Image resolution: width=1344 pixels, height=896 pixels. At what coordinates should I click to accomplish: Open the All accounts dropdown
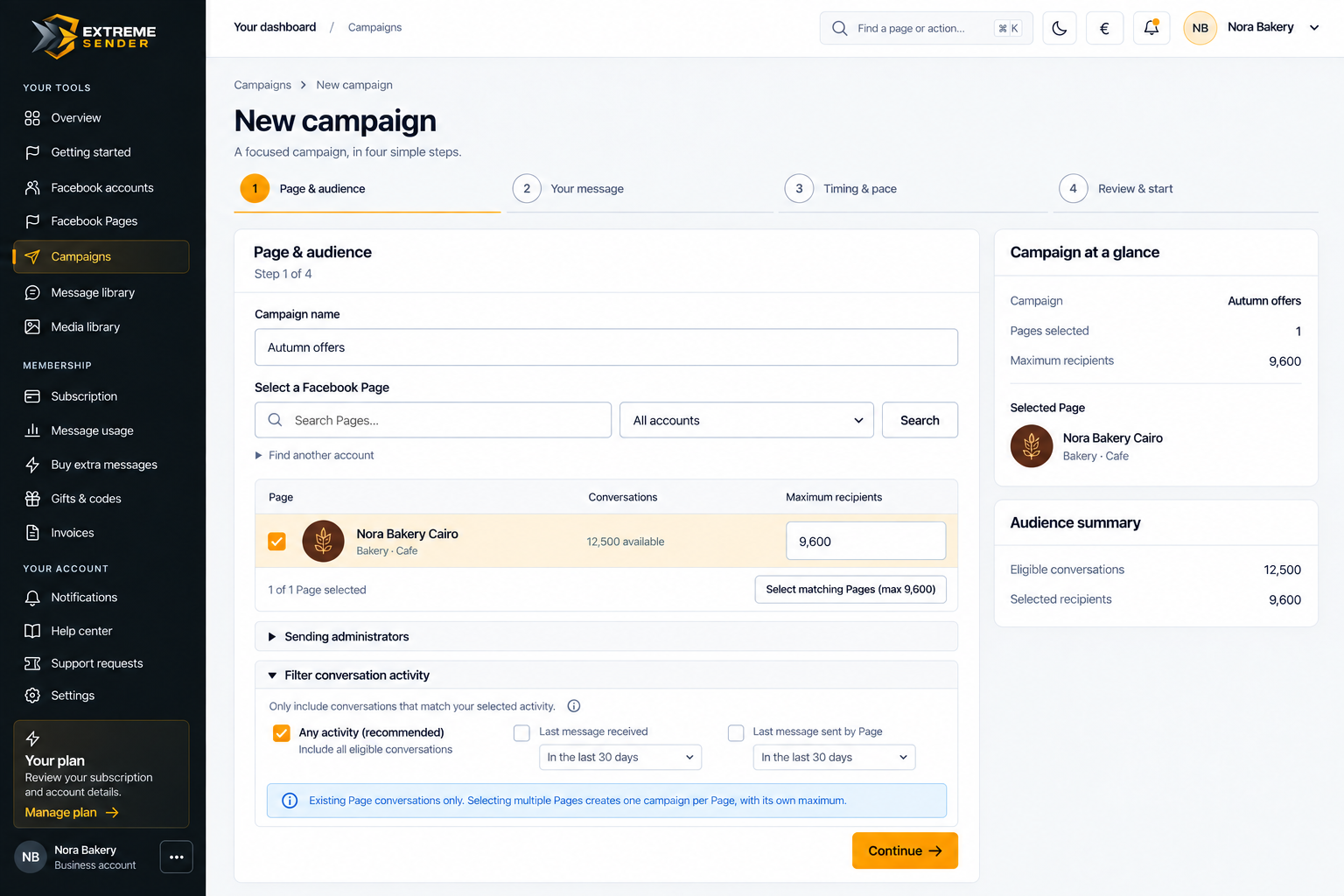point(746,420)
